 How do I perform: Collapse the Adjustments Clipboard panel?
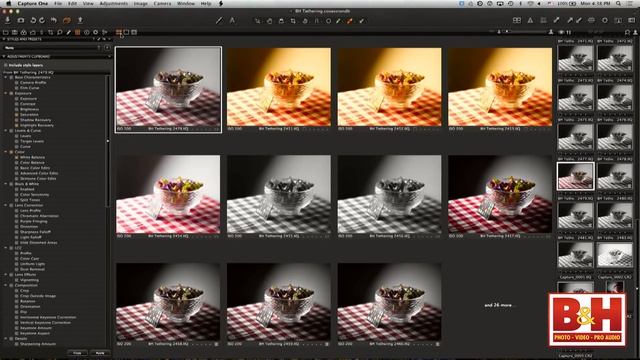click(4, 56)
